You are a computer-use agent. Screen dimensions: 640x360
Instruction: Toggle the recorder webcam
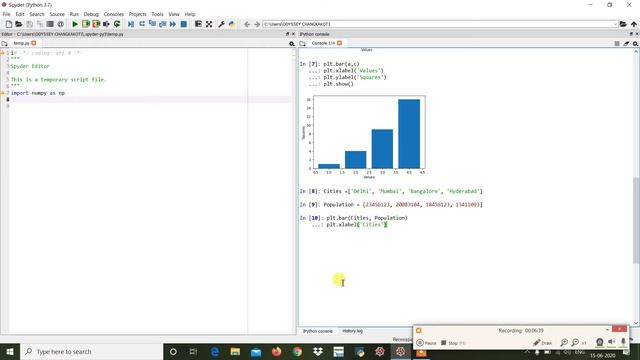pyautogui.click(x=600, y=342)
